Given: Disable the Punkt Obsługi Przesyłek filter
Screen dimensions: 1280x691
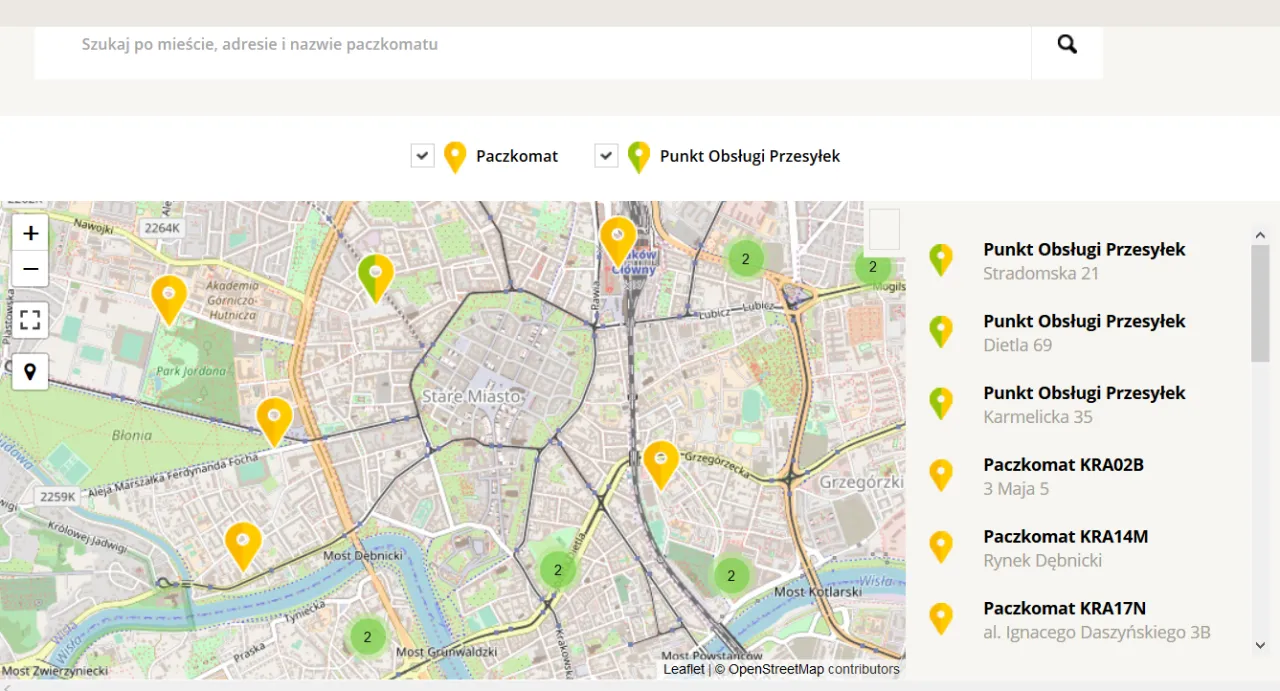Looking at the screenshot, I should (605, 155).
